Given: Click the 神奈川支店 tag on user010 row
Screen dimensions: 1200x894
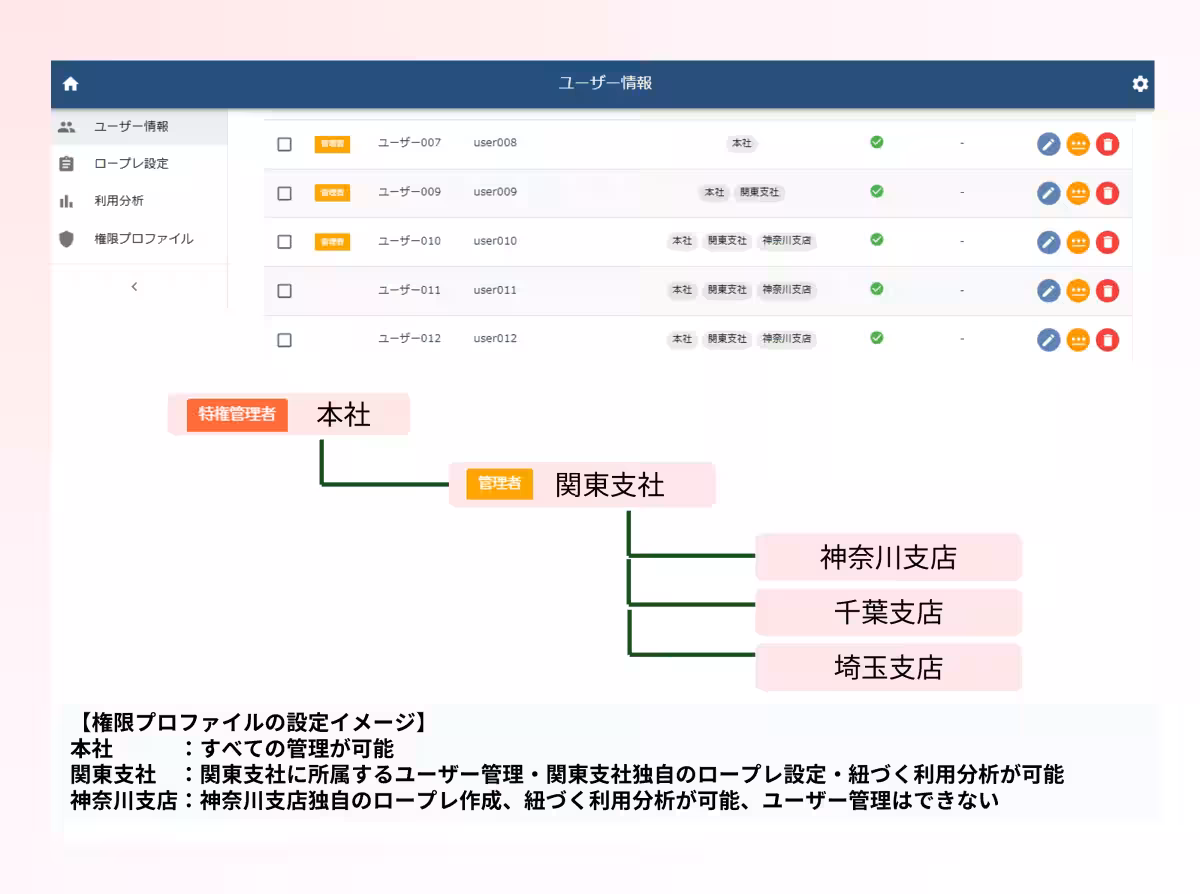Looking at the screenshot, I should point(787,241).
